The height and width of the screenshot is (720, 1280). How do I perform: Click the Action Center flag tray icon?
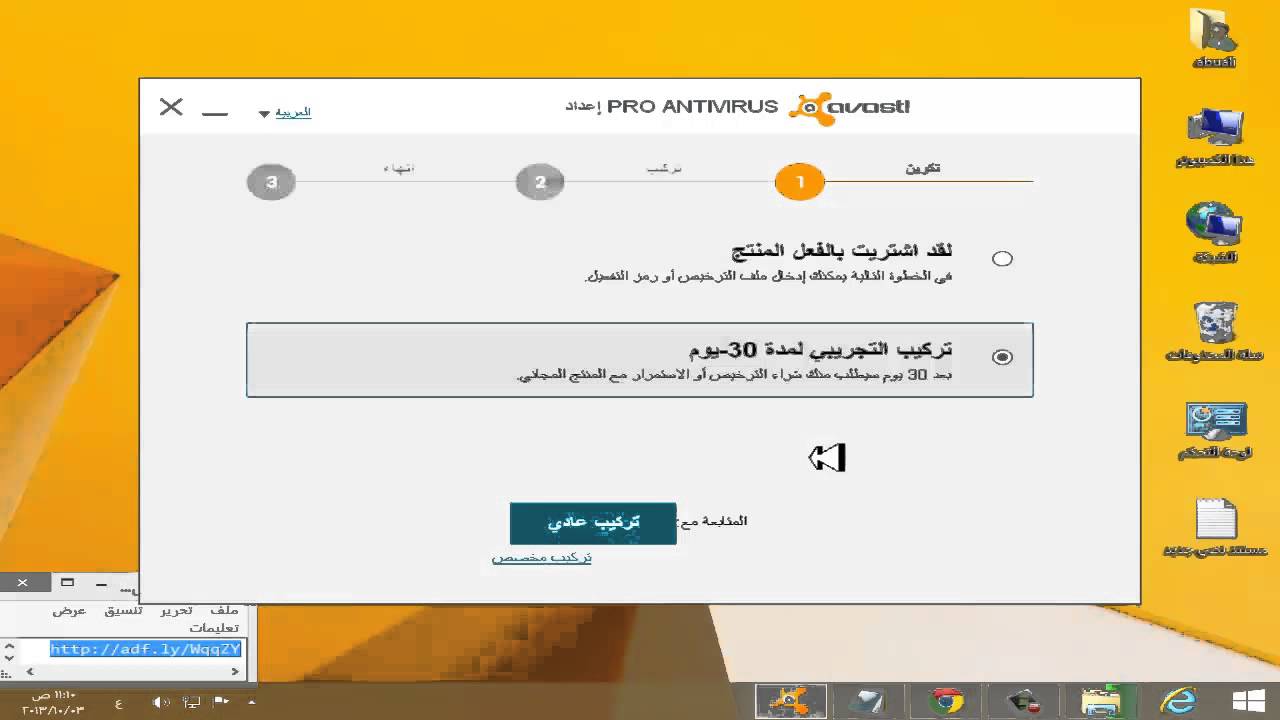coord(222,702)
